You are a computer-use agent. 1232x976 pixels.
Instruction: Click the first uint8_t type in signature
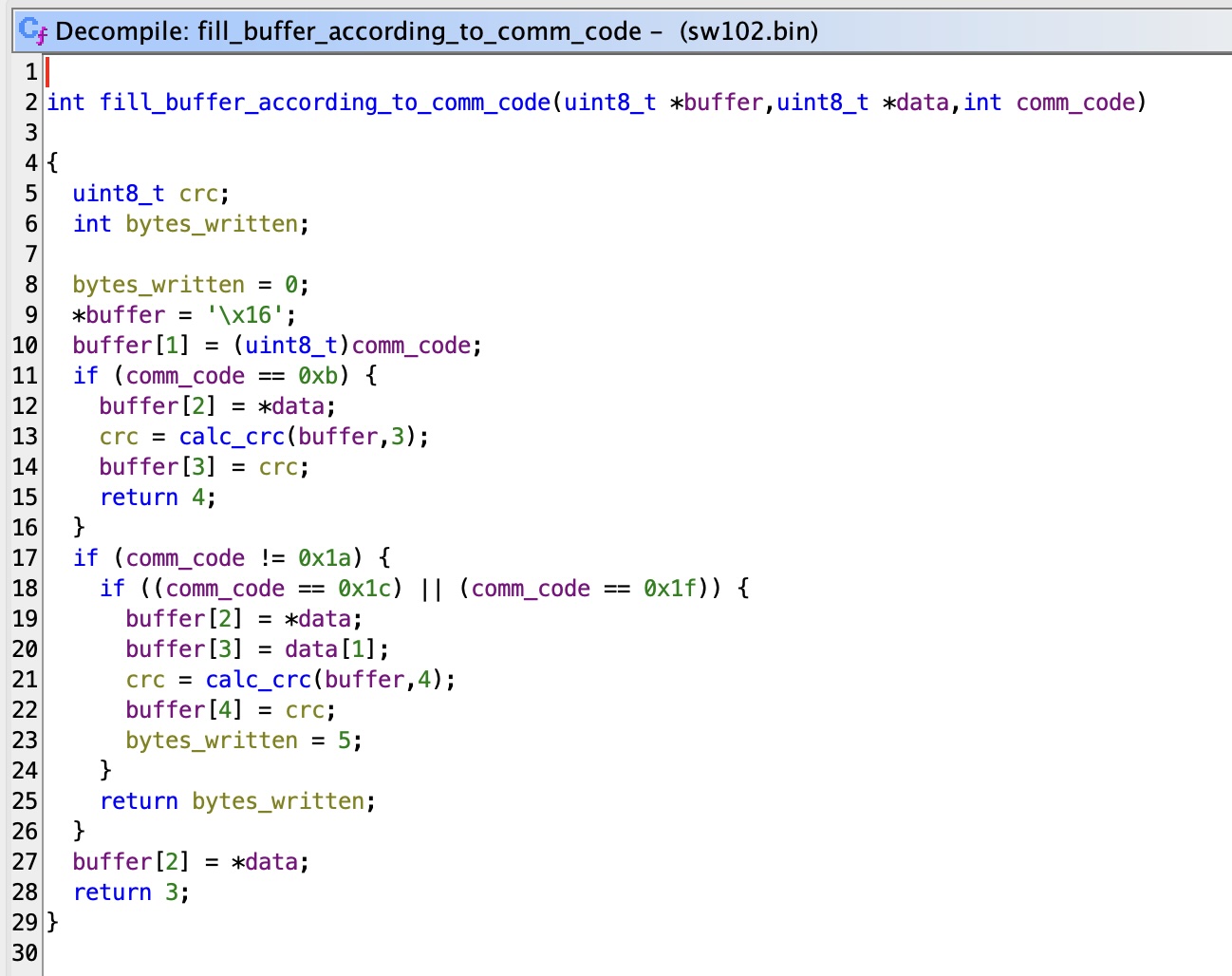pos(610,103)
